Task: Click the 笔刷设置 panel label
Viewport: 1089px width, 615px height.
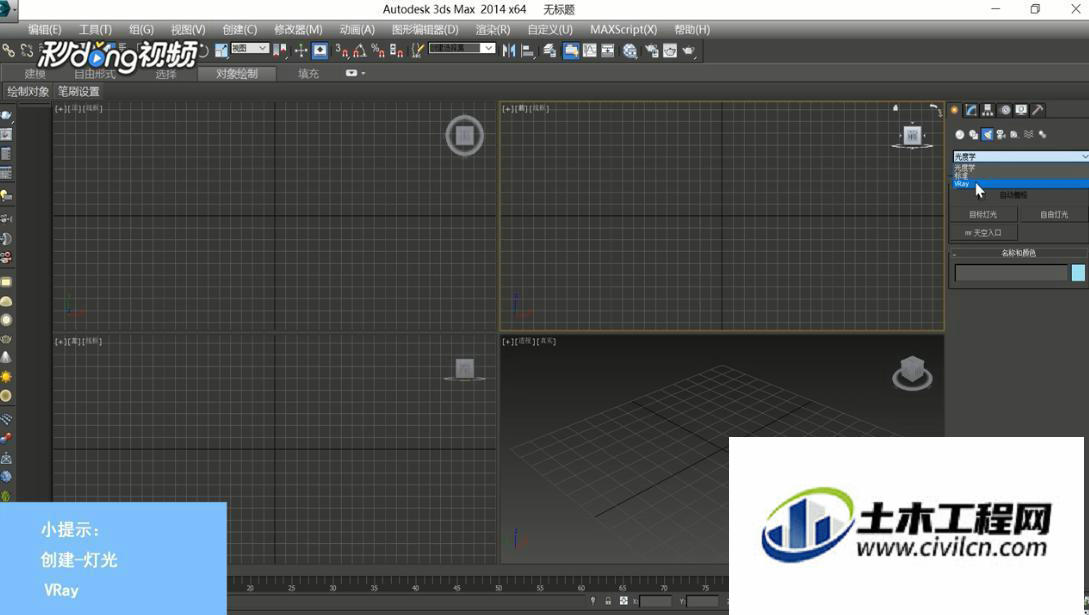Action: pos(78,92)
